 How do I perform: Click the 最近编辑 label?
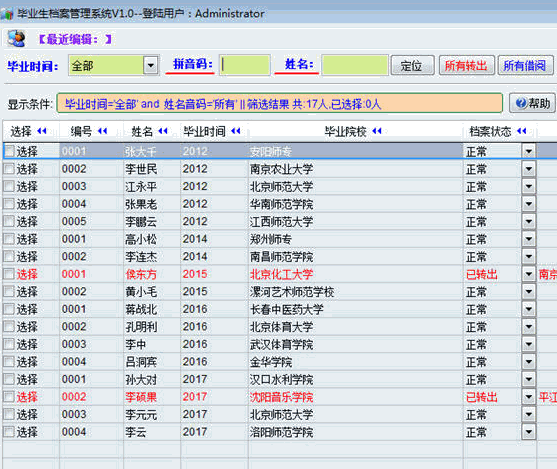tap(75, 39)
